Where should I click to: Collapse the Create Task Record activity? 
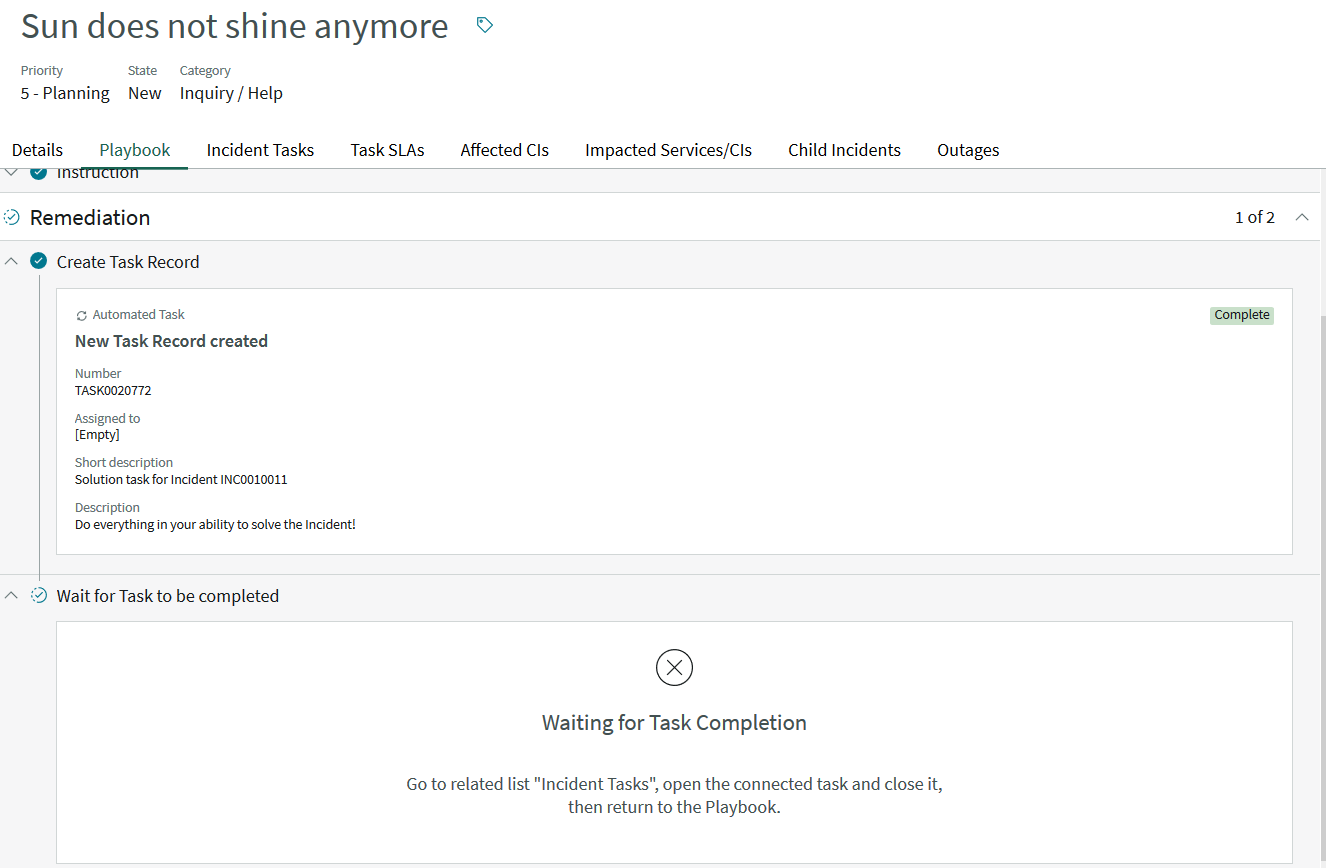(x=12, y=261)
